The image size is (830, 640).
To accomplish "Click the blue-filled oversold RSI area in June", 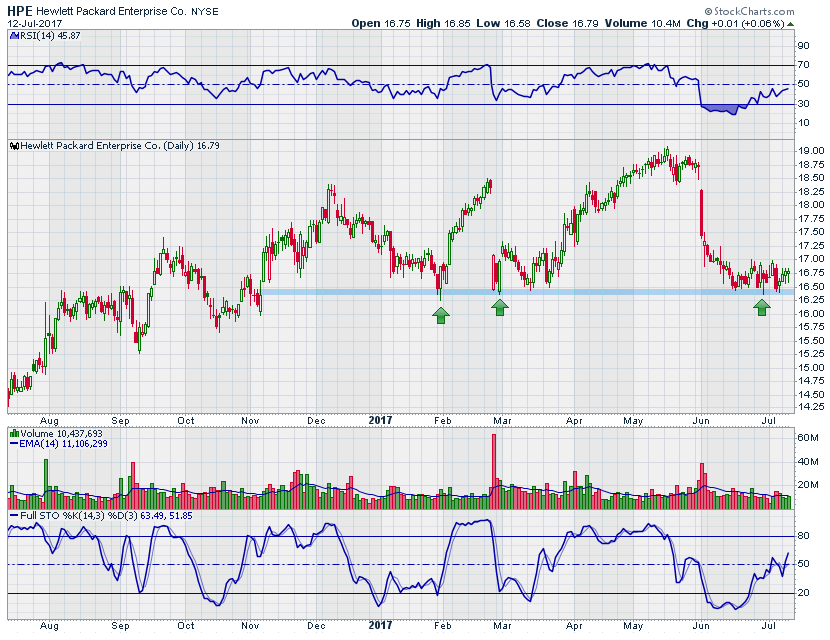I will [720, 110].
